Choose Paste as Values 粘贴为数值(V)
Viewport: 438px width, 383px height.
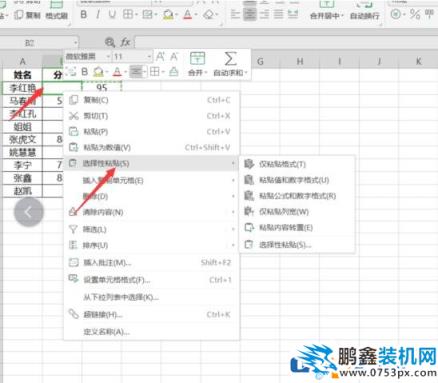tap(151, 147)
